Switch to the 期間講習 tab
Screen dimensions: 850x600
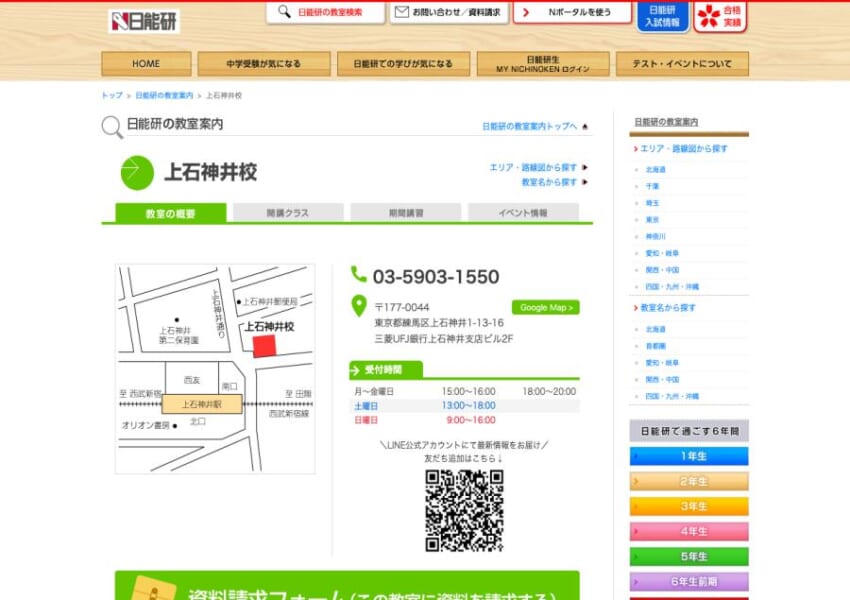click(x=406, y=213)
